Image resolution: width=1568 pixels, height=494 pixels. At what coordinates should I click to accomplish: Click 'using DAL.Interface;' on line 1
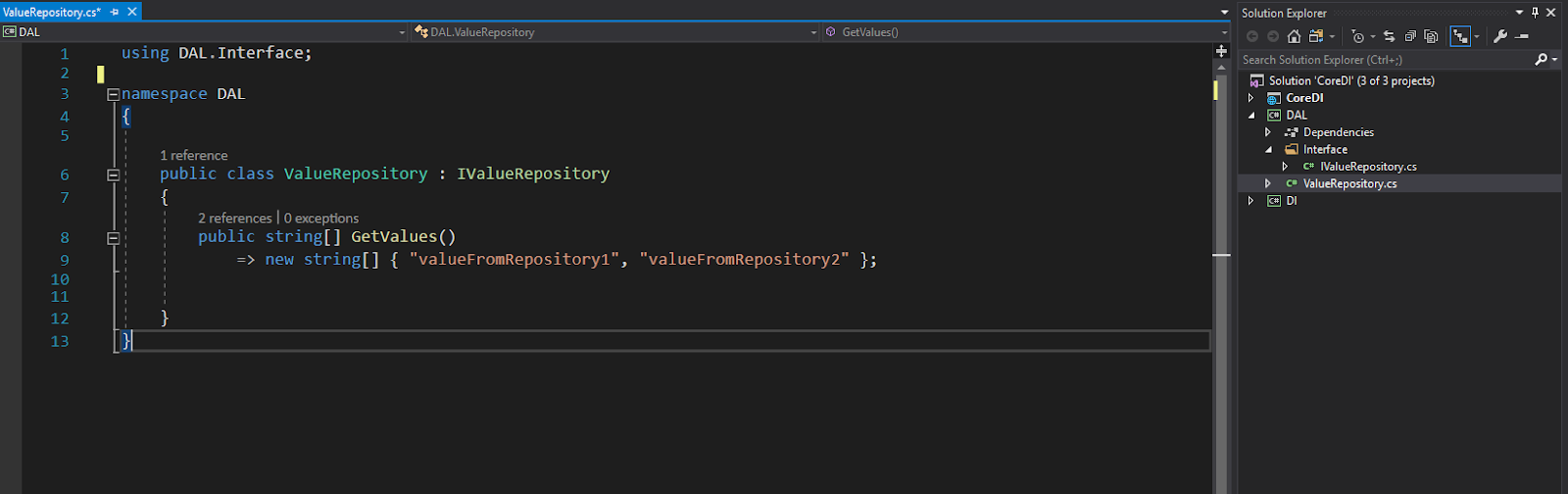[217, 53]
